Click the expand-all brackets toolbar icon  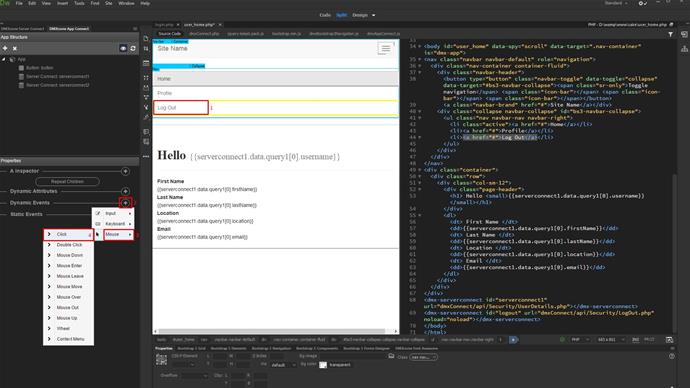click(146, 78)
